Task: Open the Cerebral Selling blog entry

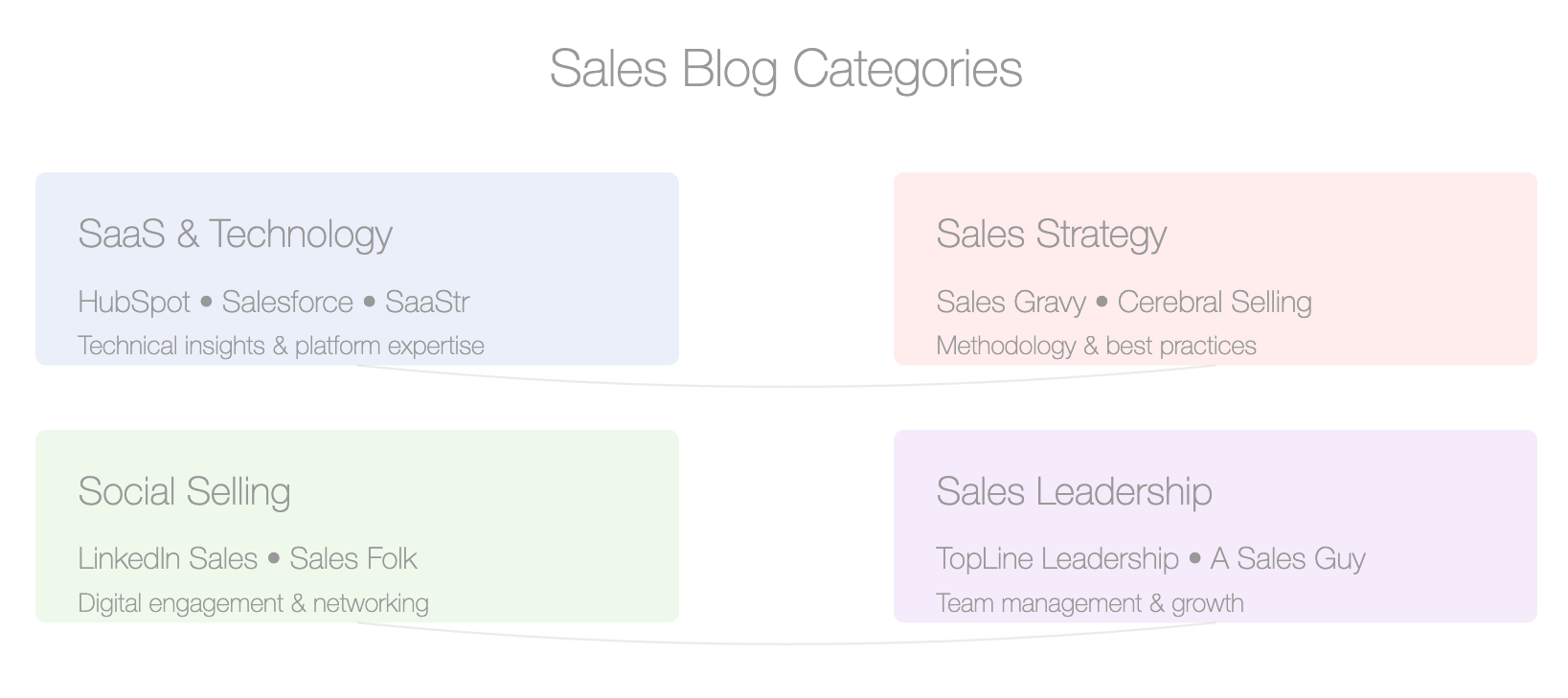Action: 1215,303
